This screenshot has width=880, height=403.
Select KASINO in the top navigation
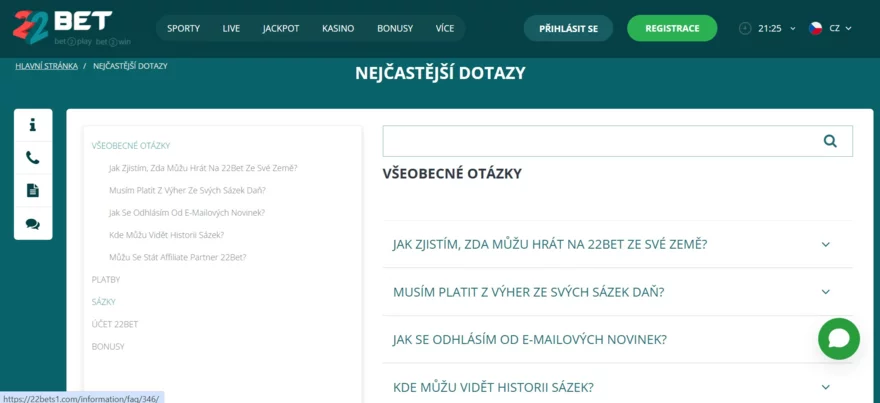tap(338, 28)
